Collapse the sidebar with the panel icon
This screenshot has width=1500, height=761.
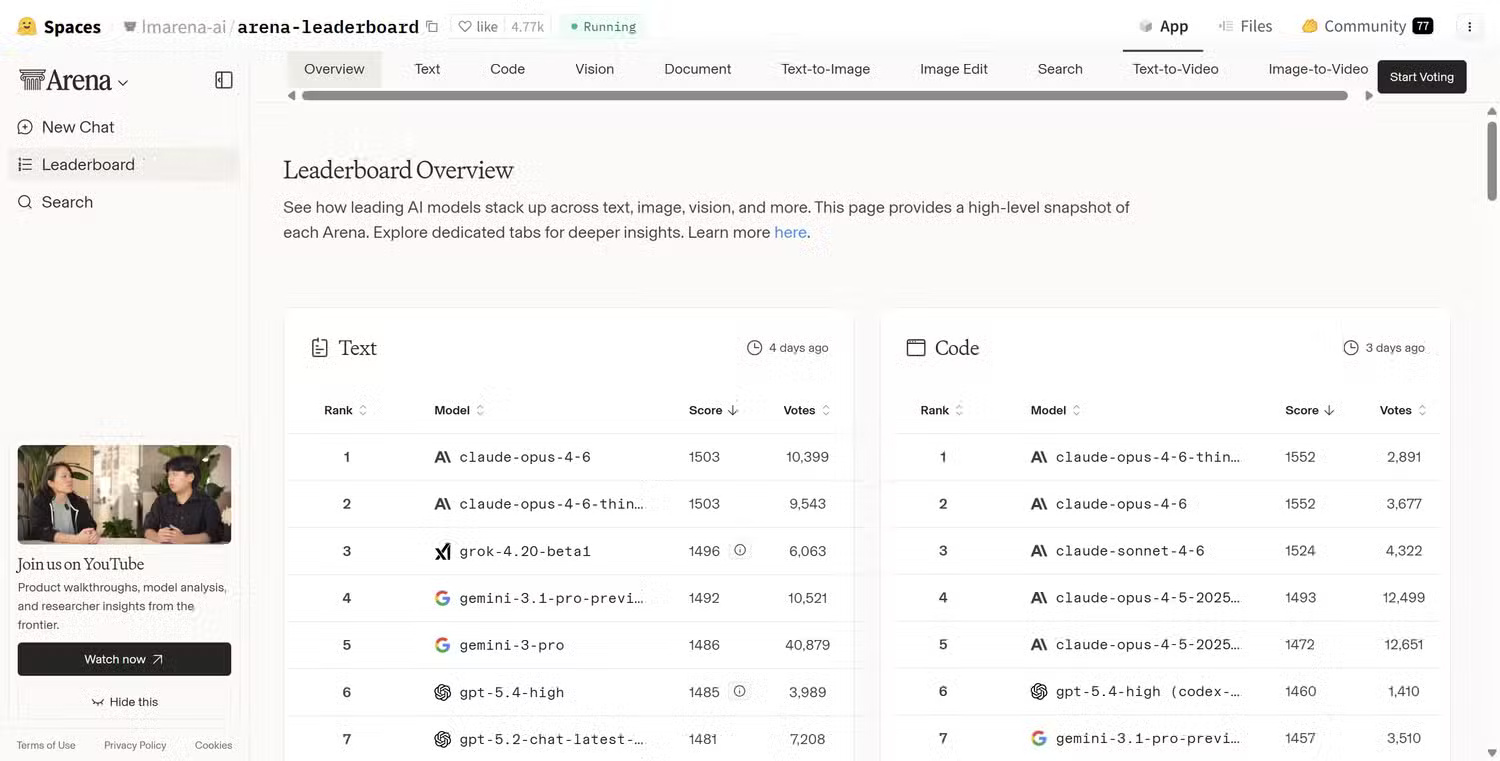[224, 80]
